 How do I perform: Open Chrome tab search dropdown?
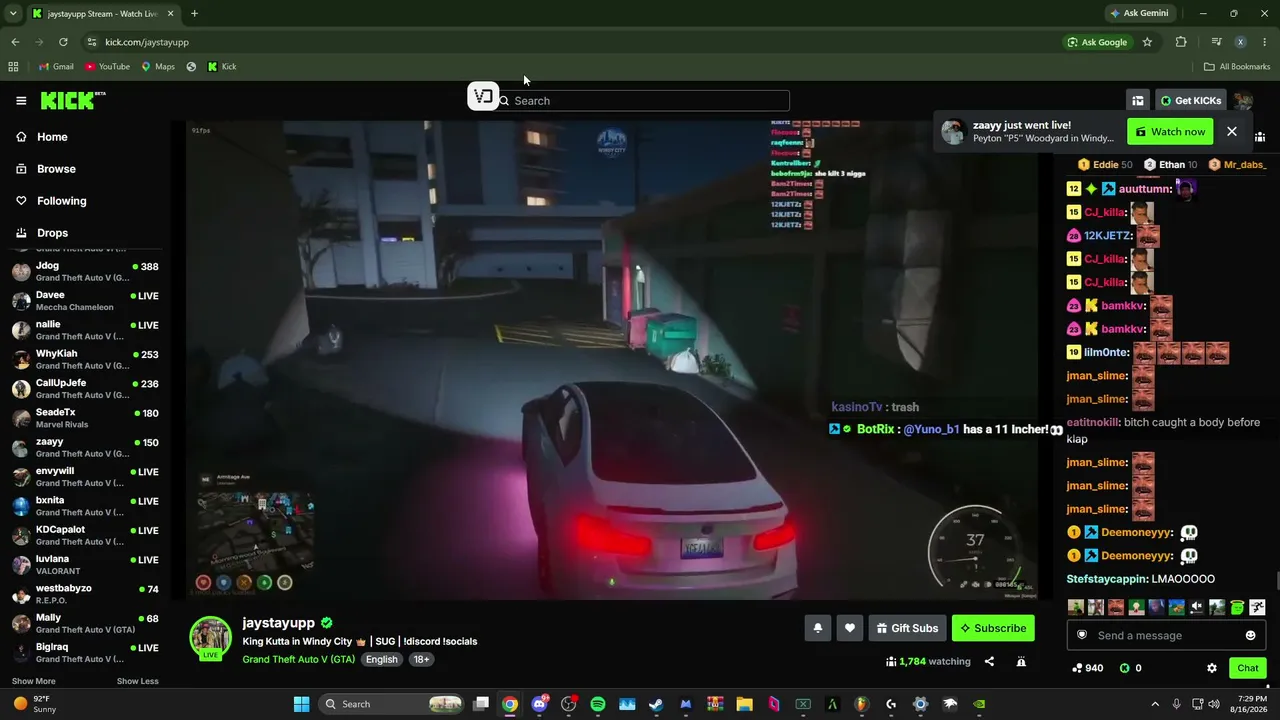pos(13,13)
